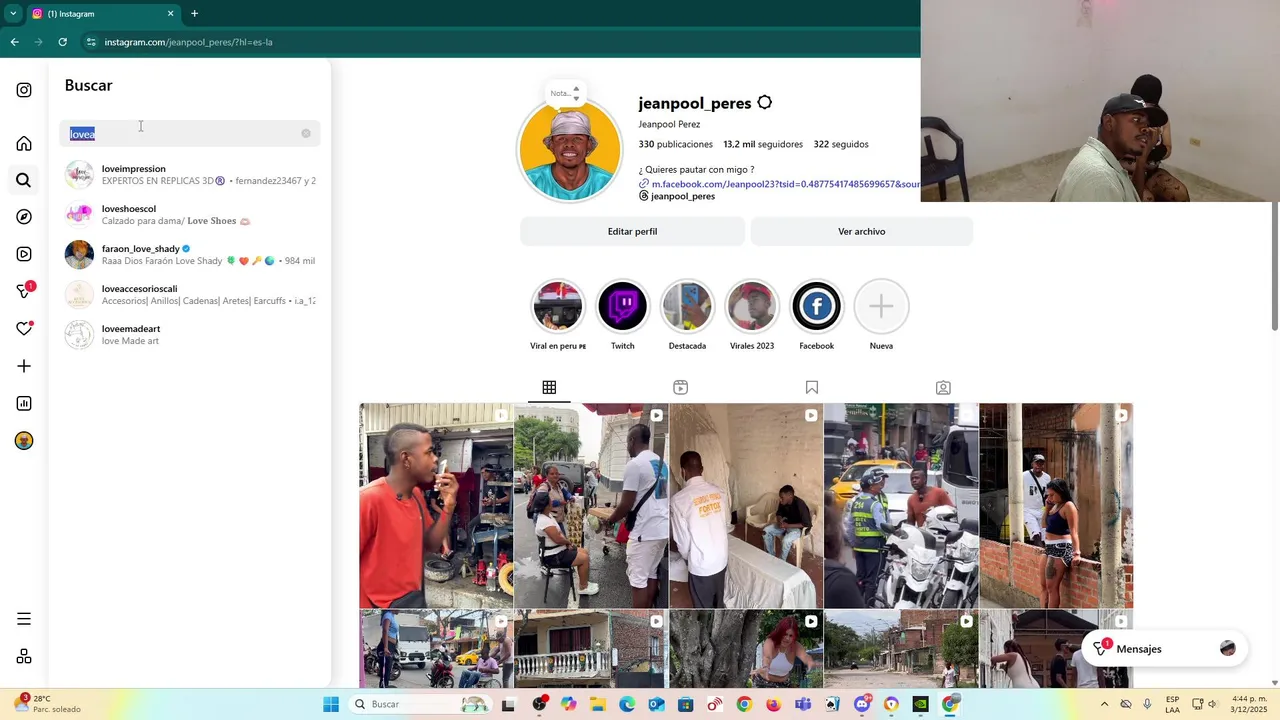
Task: Open the clock showing 4:44 p. m.
Action: tap(1249, 704)
